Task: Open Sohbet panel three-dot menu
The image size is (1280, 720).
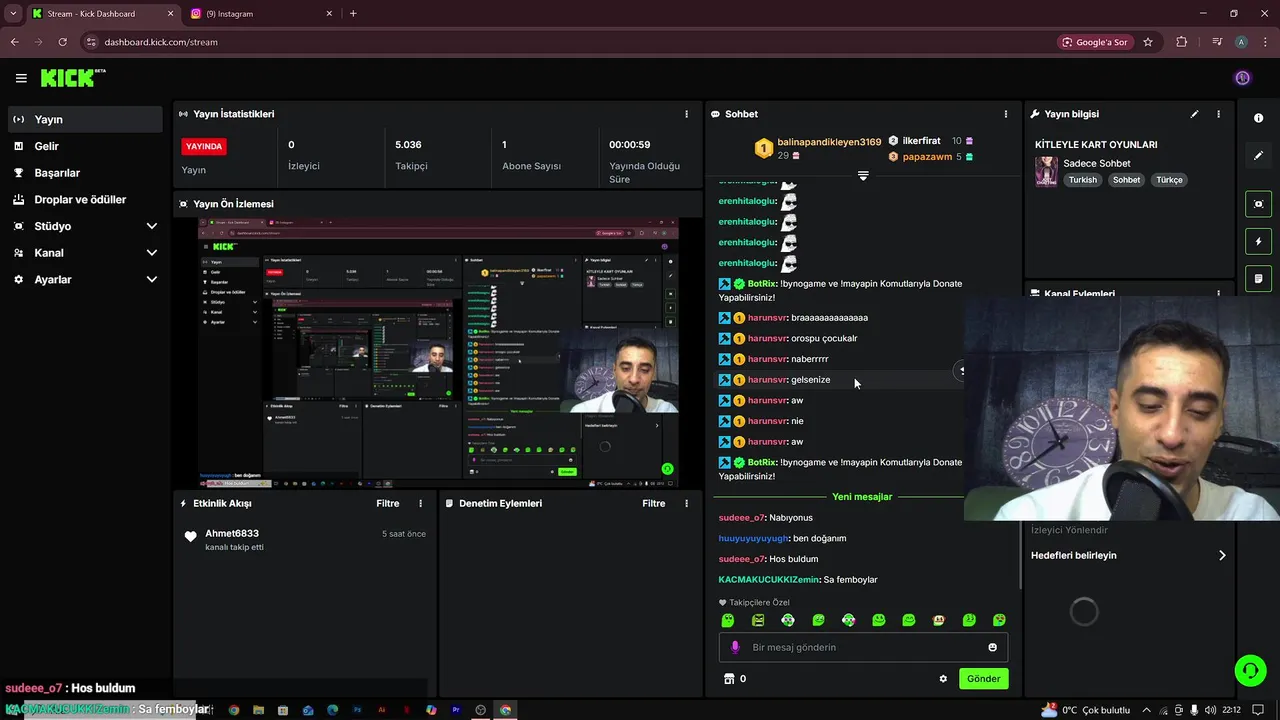Action: [x=1006, y=114]
